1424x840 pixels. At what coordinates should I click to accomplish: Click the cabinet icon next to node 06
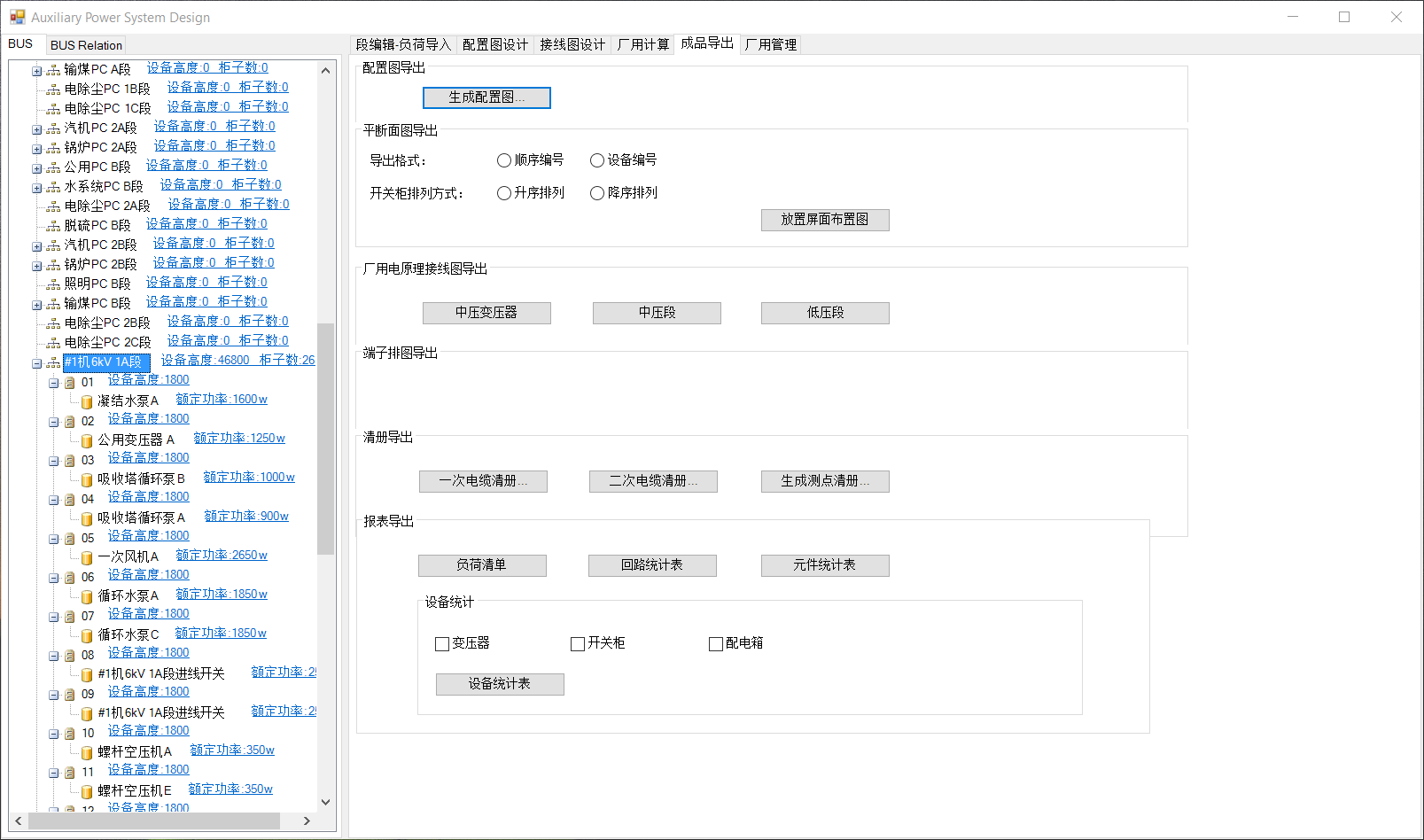[x=69, y=578]
